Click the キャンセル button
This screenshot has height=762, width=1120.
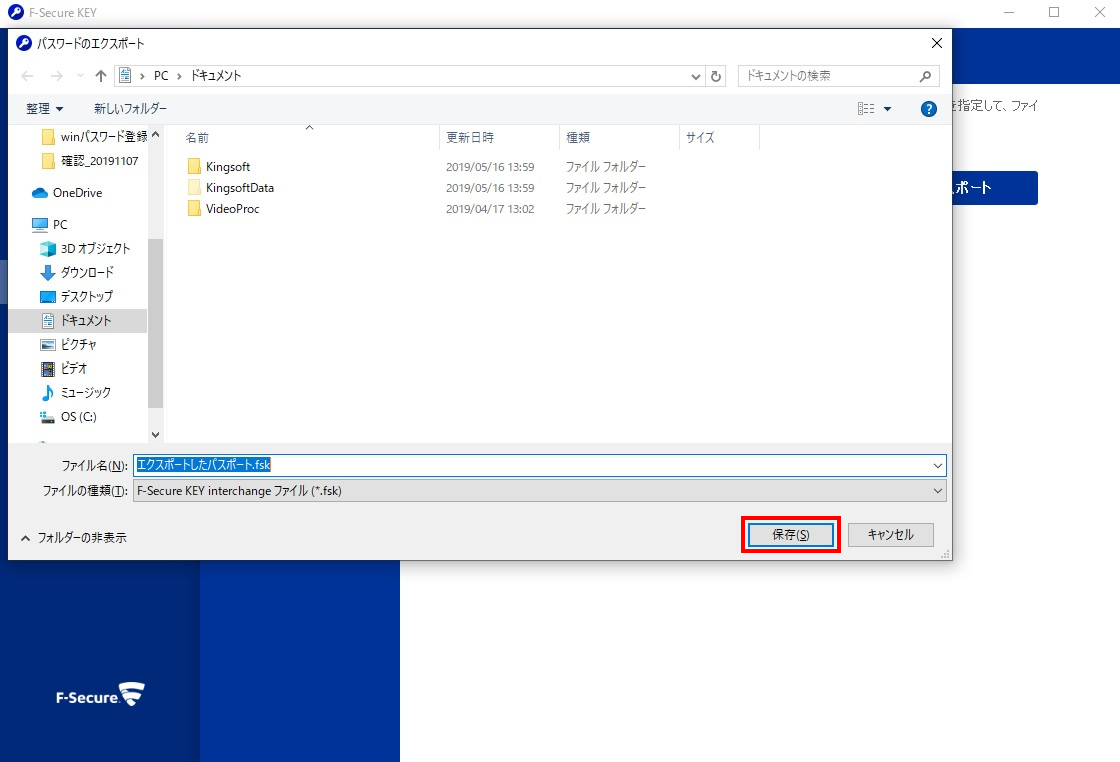point(890,535)
